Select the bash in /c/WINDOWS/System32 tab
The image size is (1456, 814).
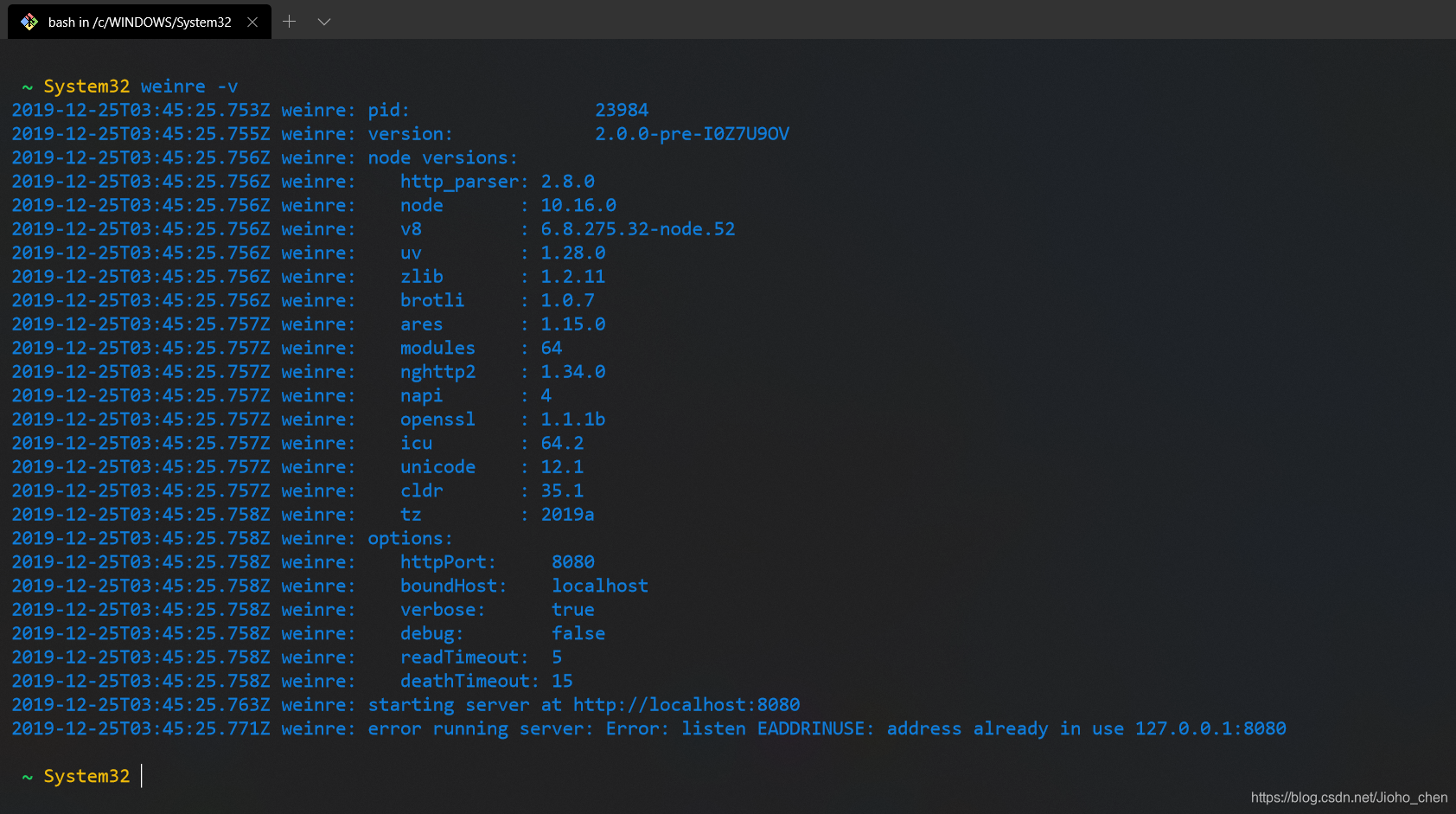click(139, 22)
